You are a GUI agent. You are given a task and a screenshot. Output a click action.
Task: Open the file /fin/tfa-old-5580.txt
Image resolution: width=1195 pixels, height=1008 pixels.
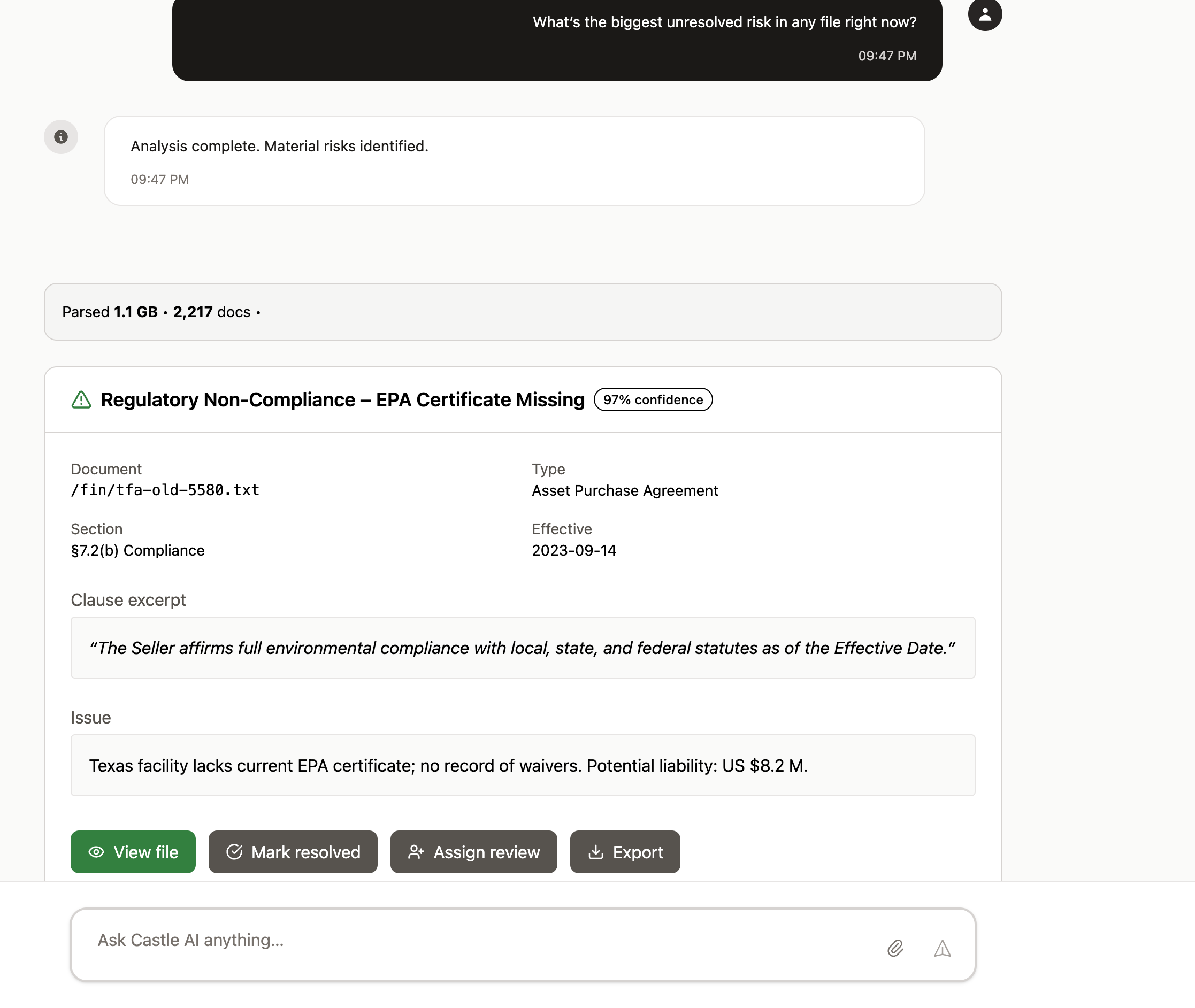tap(133, 851)
